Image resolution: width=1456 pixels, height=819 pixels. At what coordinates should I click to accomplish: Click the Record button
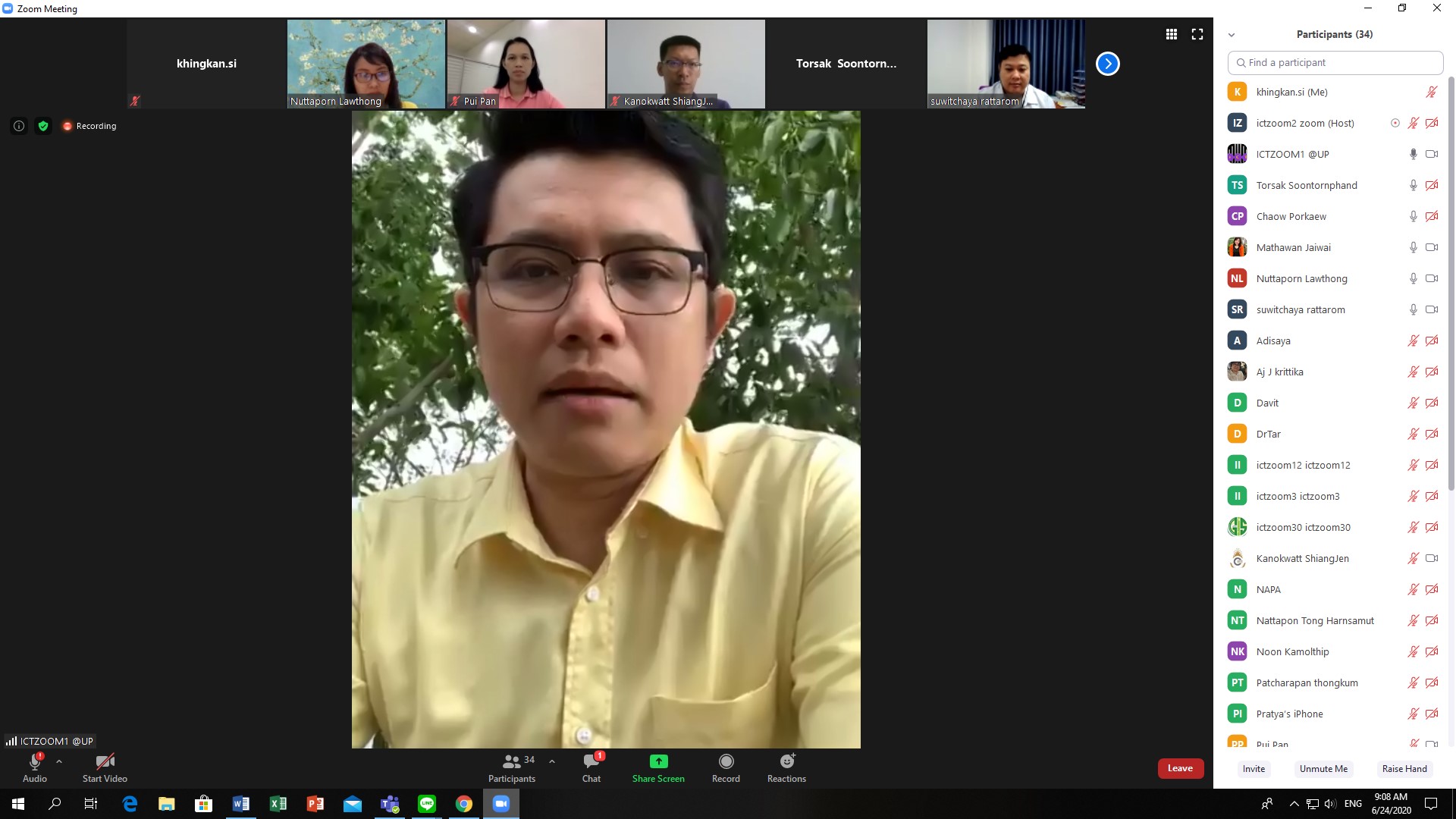point(726,767)
